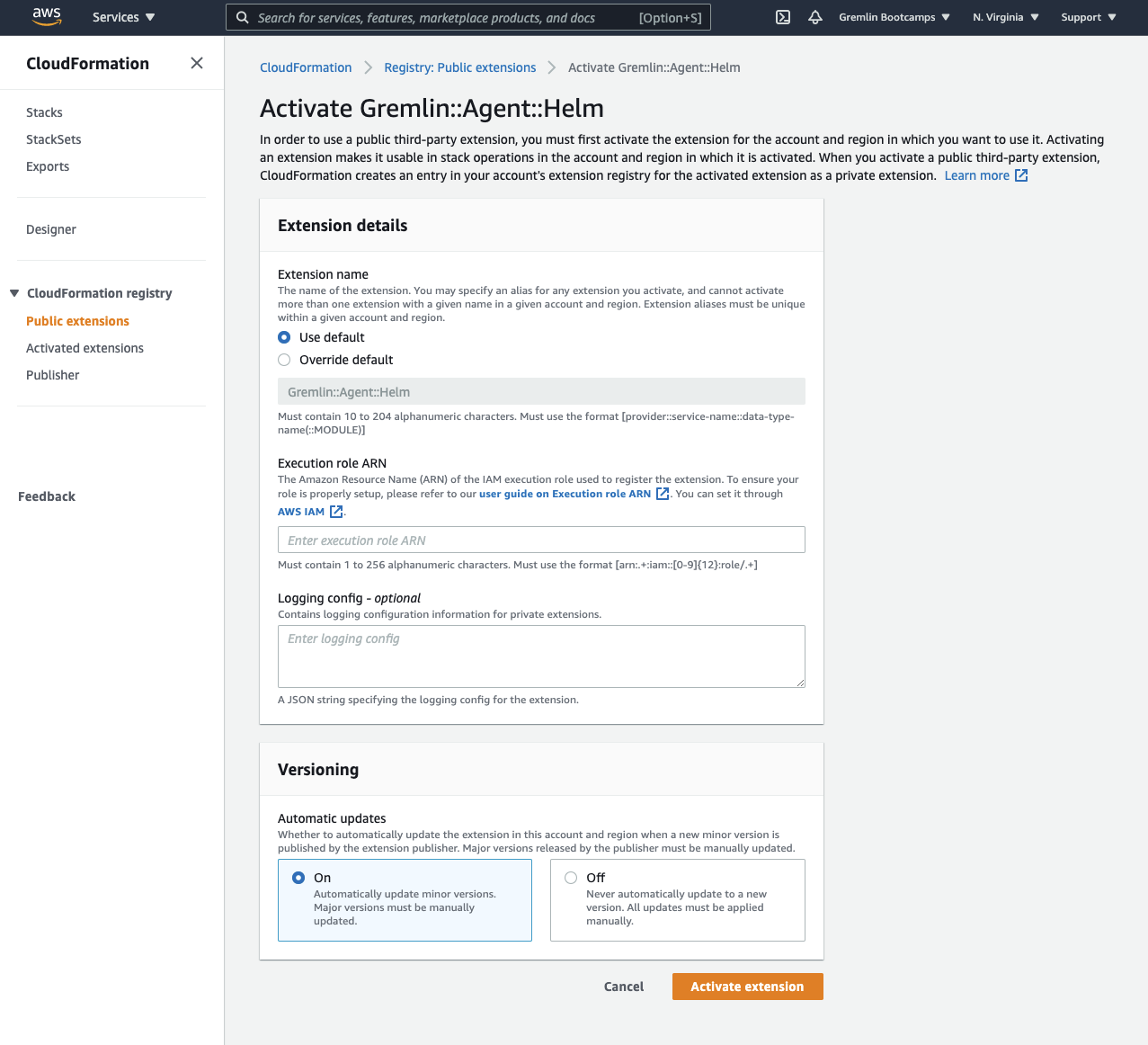Click the 'Versioning' section heading
The height and width of the screenshot is (1045, 1148).
(318, 770)
